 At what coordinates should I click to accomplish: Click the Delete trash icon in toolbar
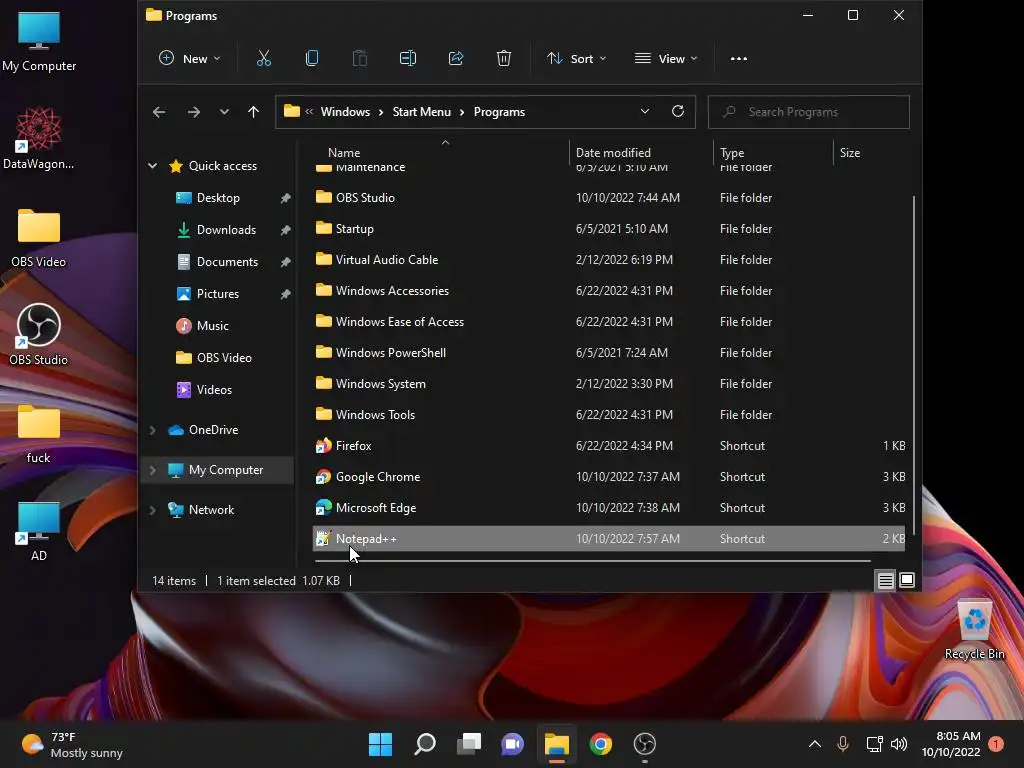click(504, 59)
